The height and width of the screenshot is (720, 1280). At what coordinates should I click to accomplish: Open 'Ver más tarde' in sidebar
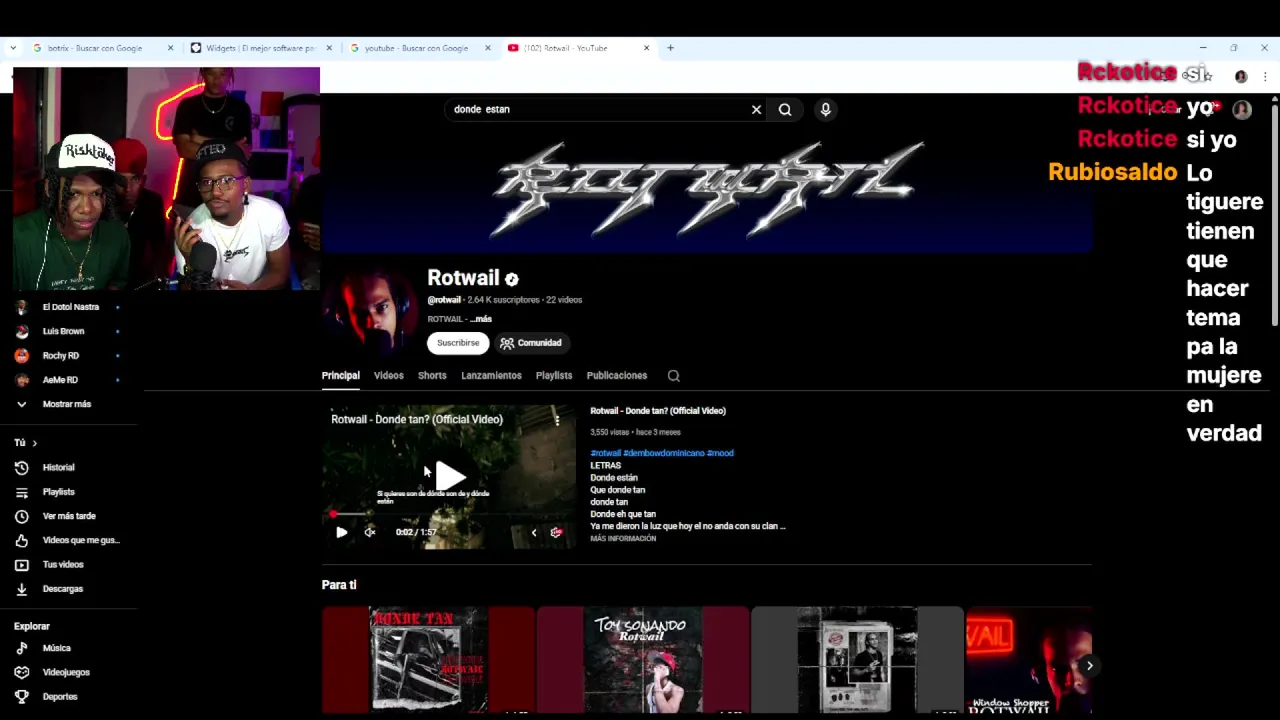coord(70,516)
